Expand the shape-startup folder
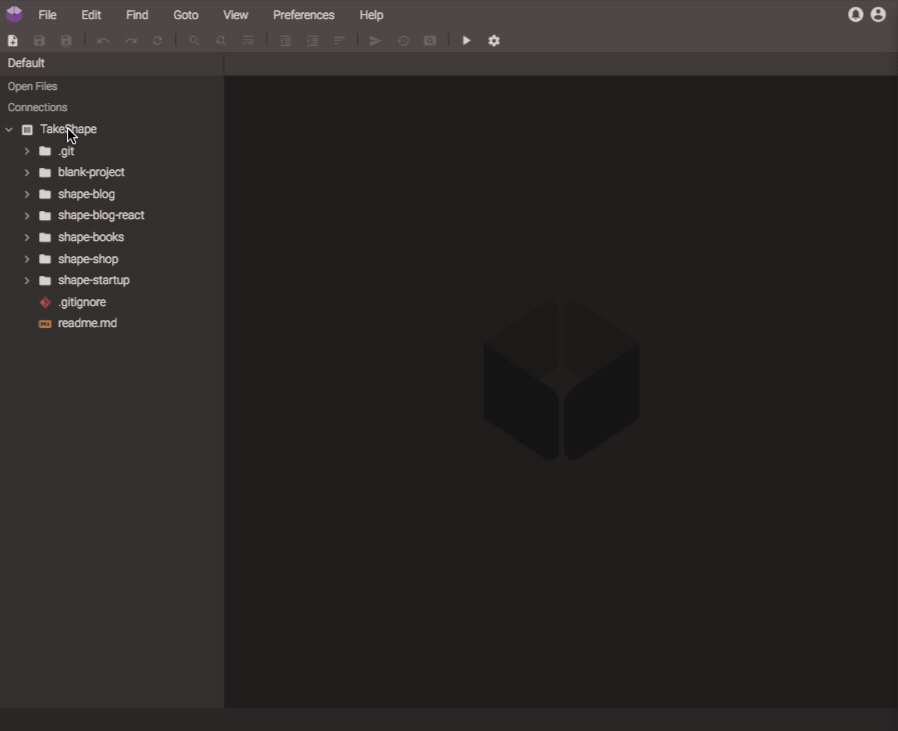Image resolution: width=898 pixels, height=731 pixels. pos(27,280)
